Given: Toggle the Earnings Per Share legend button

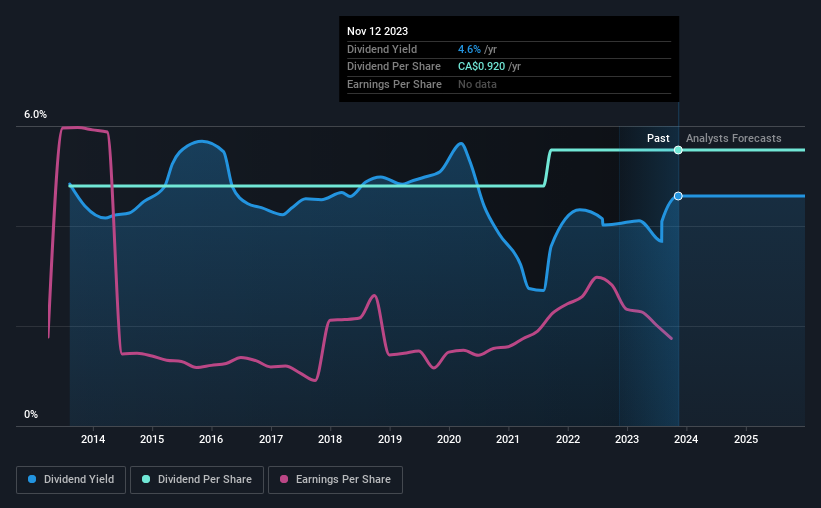Looking at the screenshot, I should point(335,480).
